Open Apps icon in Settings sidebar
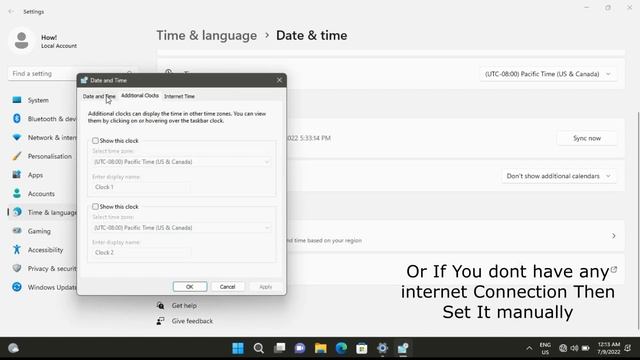The height and width of the screenshot is (360, 640). coord(17,175)
